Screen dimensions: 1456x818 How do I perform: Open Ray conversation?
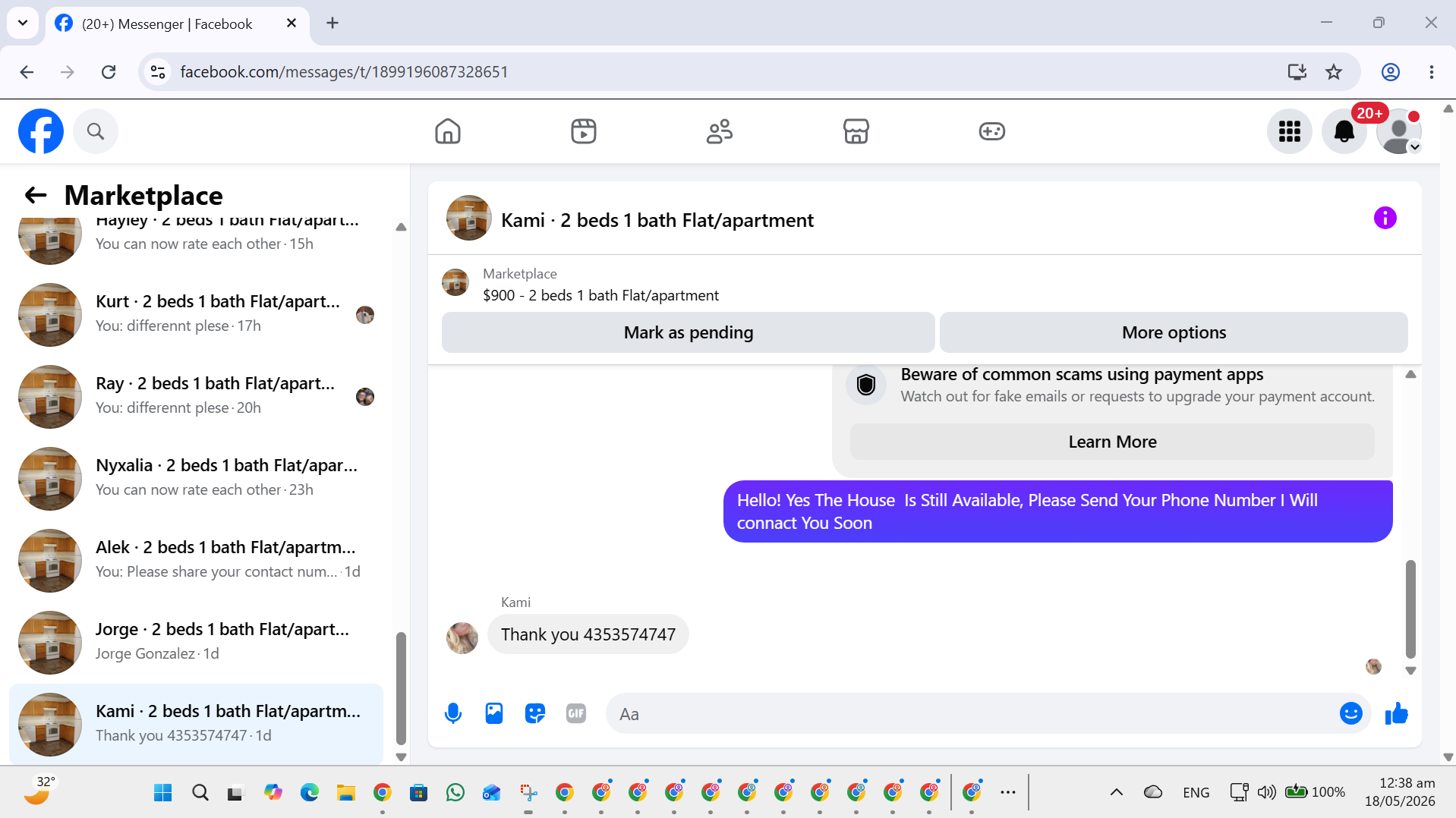pyautogui.click(x=196, y=396)
